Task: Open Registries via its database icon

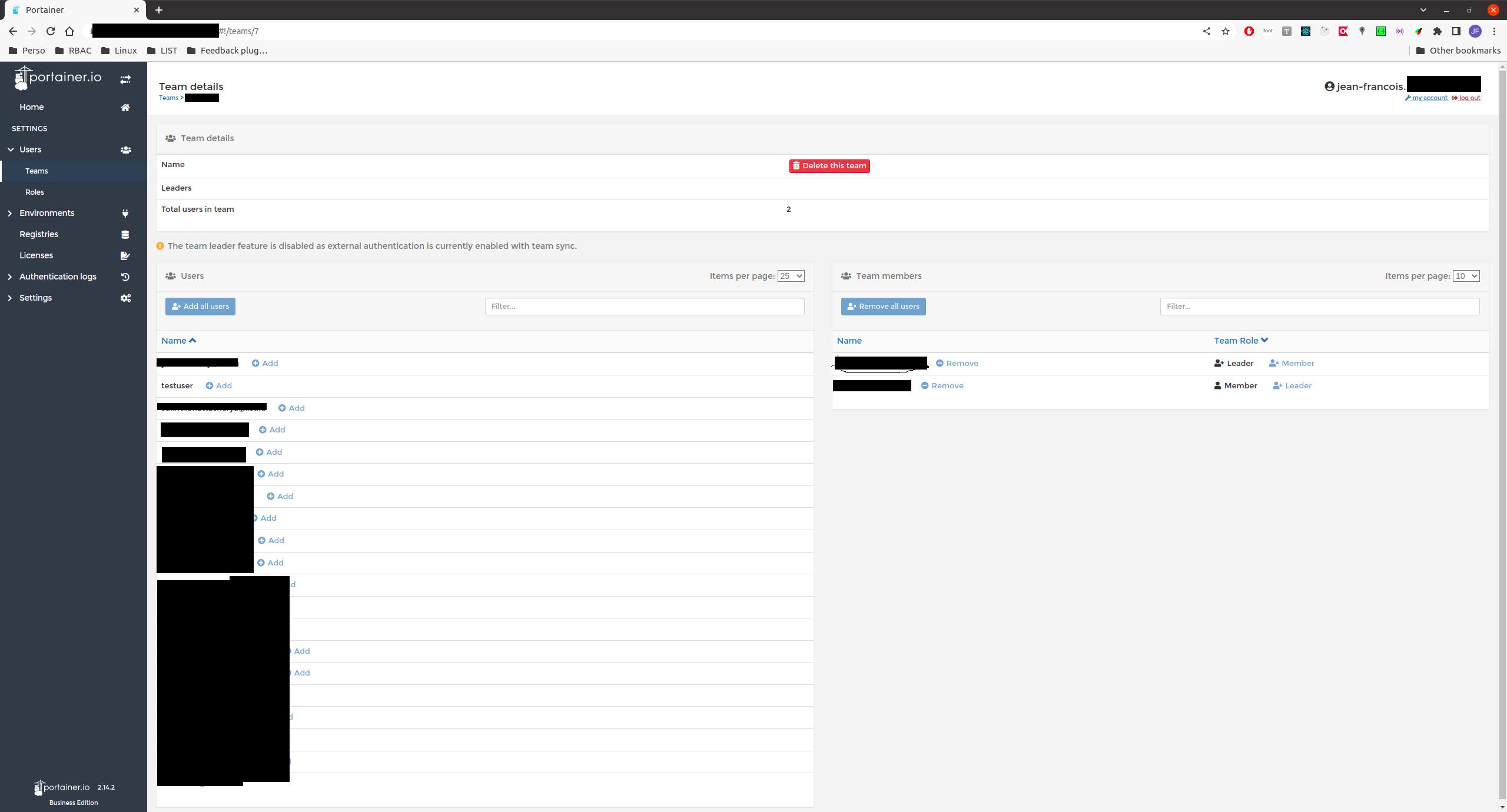Action: [x=125, y=234]
